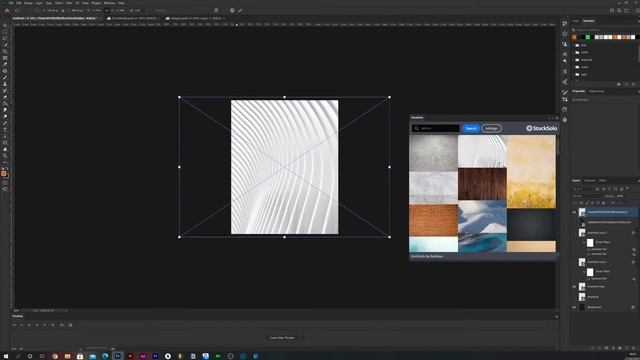Toggle lock all in Layers panel
640x360 pixels.
604,203
